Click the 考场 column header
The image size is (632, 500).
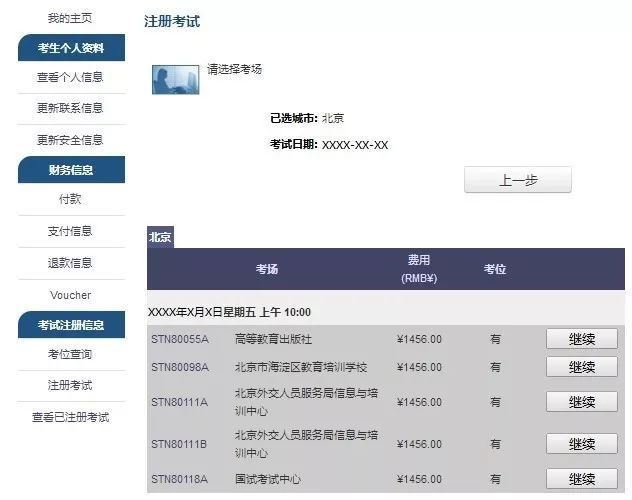pyautogui.click(x=267, y=269)
